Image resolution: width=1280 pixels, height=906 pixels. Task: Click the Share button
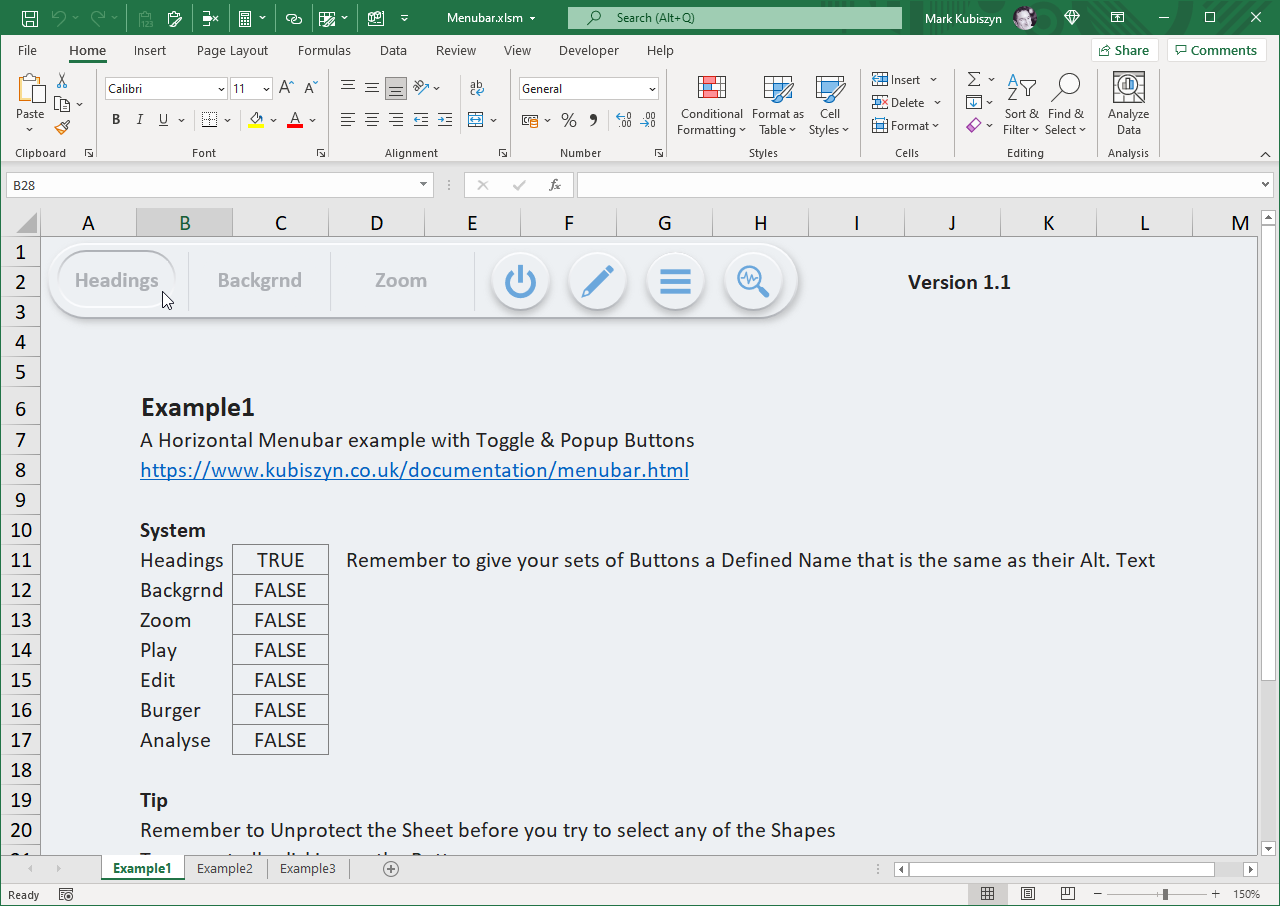[x=1124, y=50]
